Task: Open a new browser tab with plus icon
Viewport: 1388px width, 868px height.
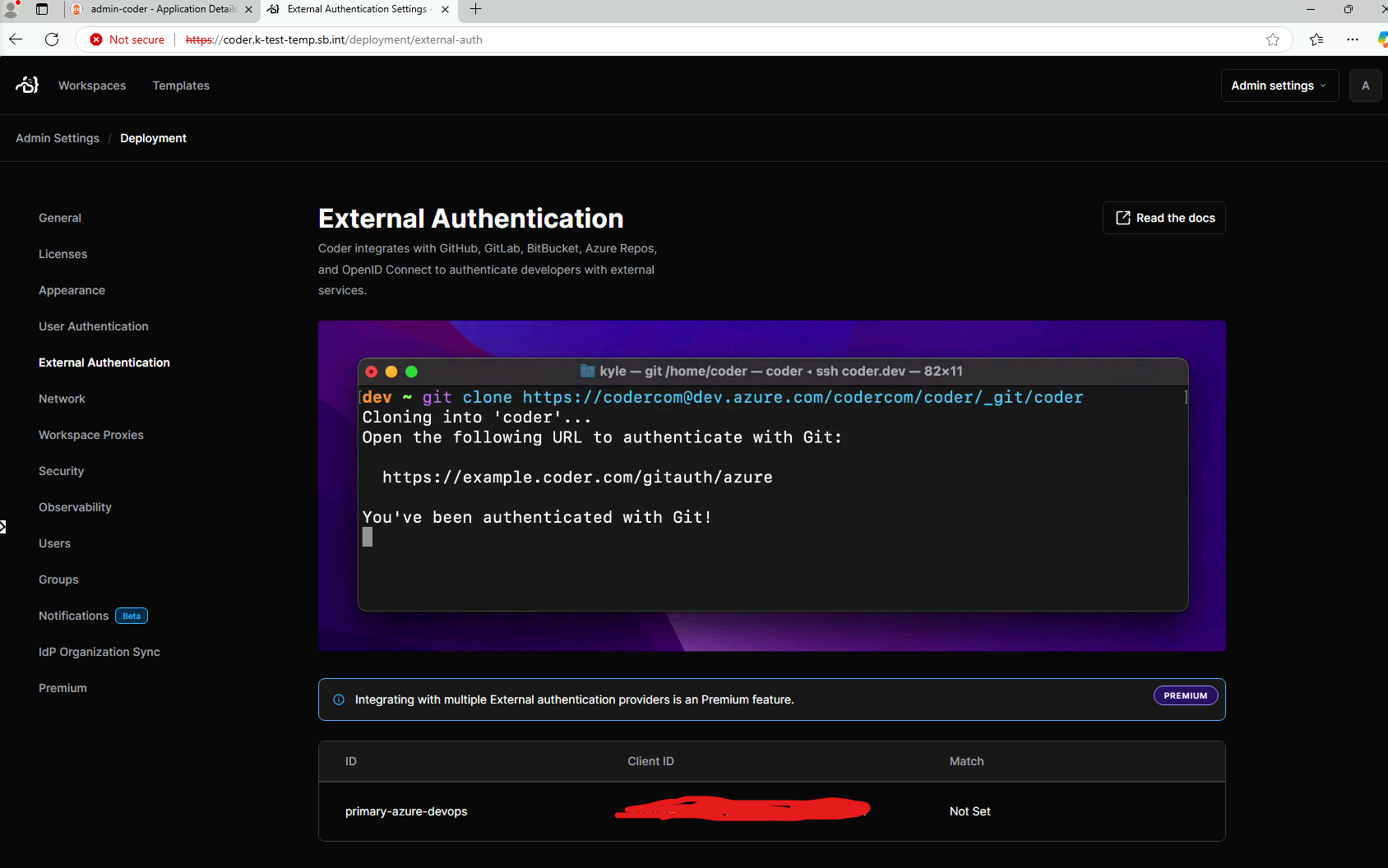Action: [x=475, y=10]
